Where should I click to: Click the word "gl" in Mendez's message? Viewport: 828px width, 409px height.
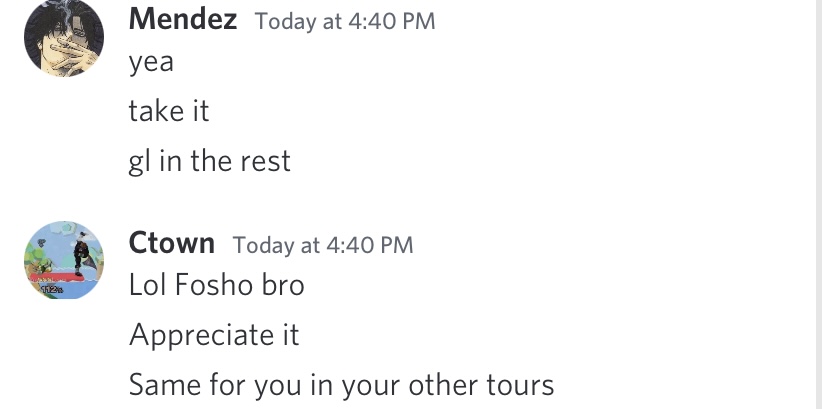(140, 162)
